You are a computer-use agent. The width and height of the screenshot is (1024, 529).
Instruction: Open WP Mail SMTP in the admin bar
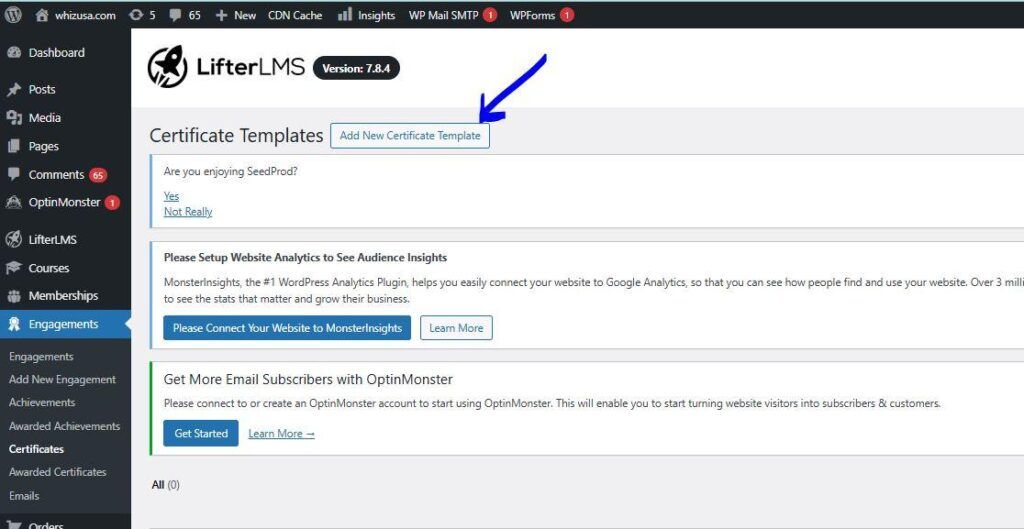(444, 15)
